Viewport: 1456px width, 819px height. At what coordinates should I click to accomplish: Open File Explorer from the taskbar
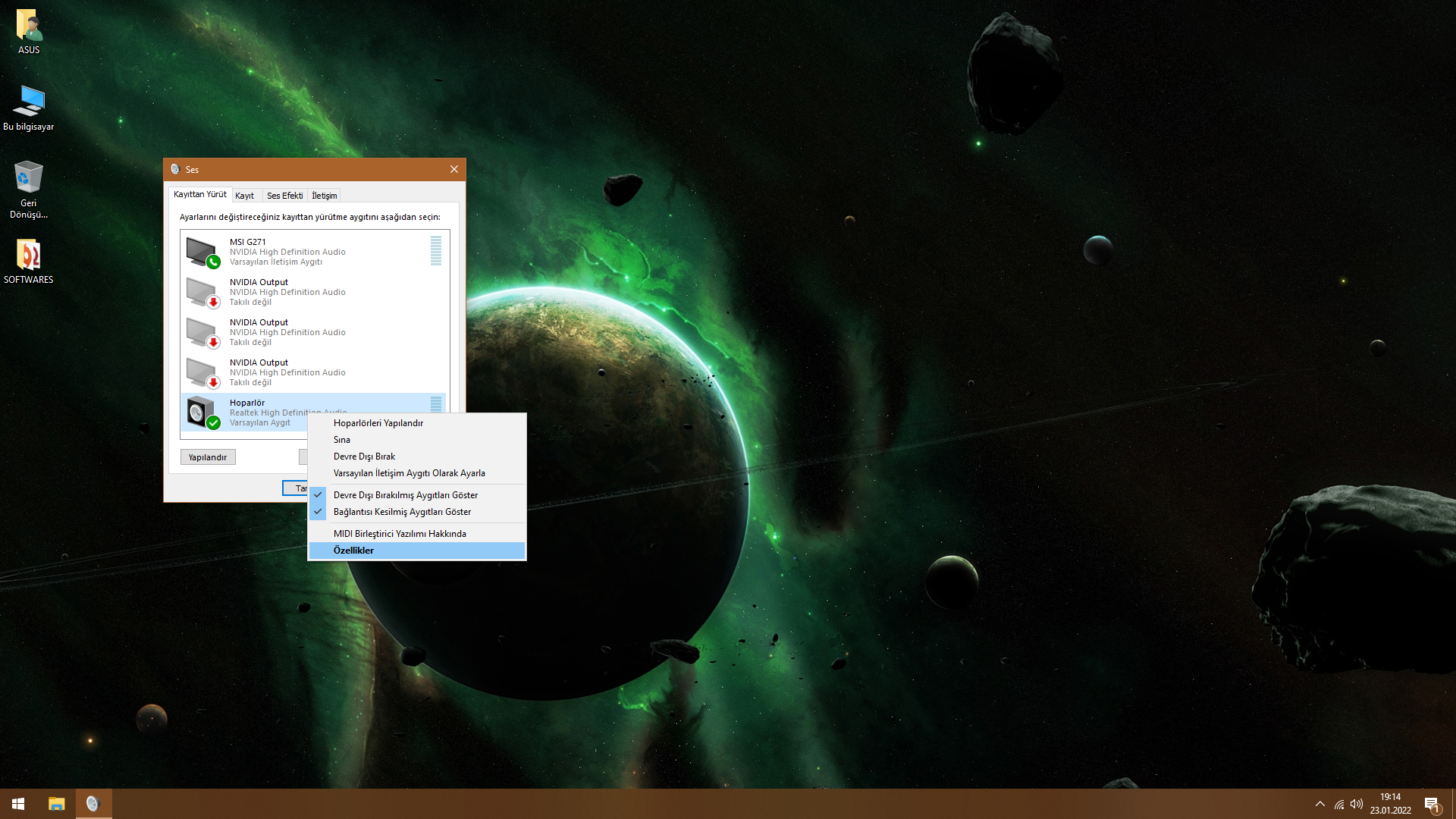[56, 804]
